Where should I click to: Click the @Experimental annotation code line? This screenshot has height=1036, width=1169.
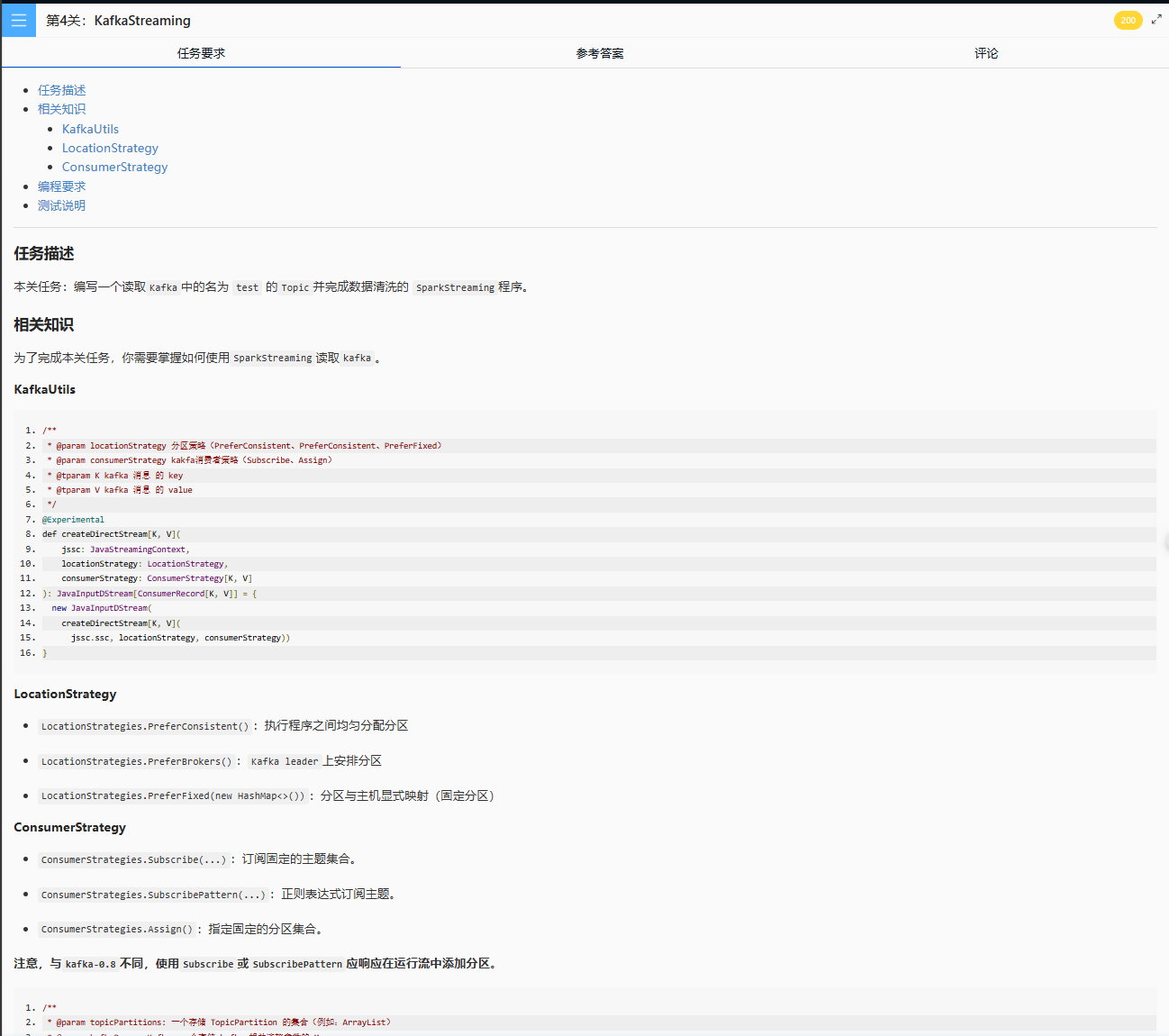click(x=73, y=520)
